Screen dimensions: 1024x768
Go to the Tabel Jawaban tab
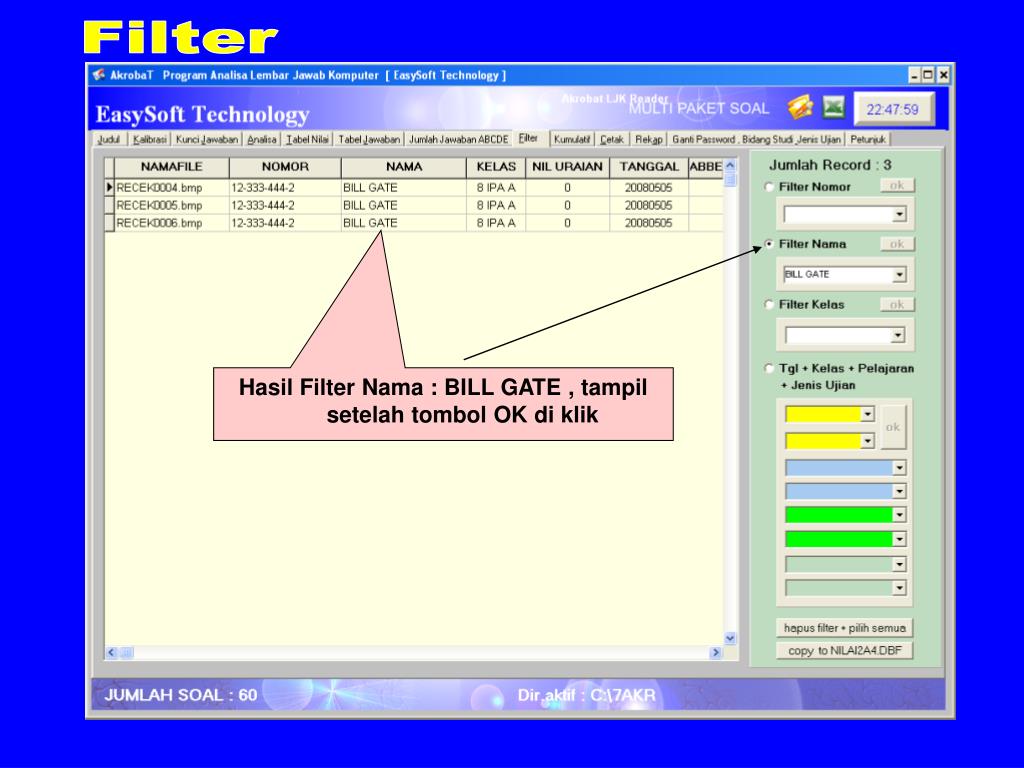(x=369, y=139)
